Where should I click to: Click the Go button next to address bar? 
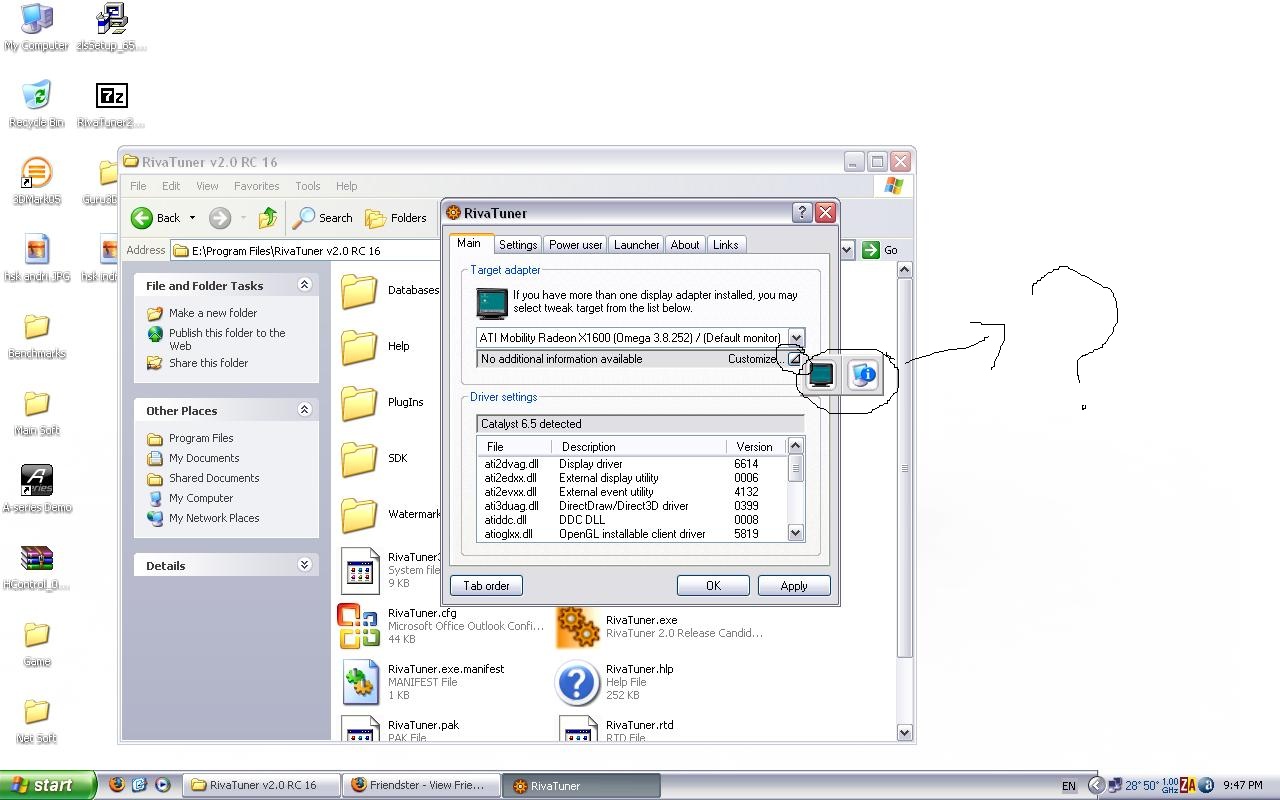click(x=881, y=250)
